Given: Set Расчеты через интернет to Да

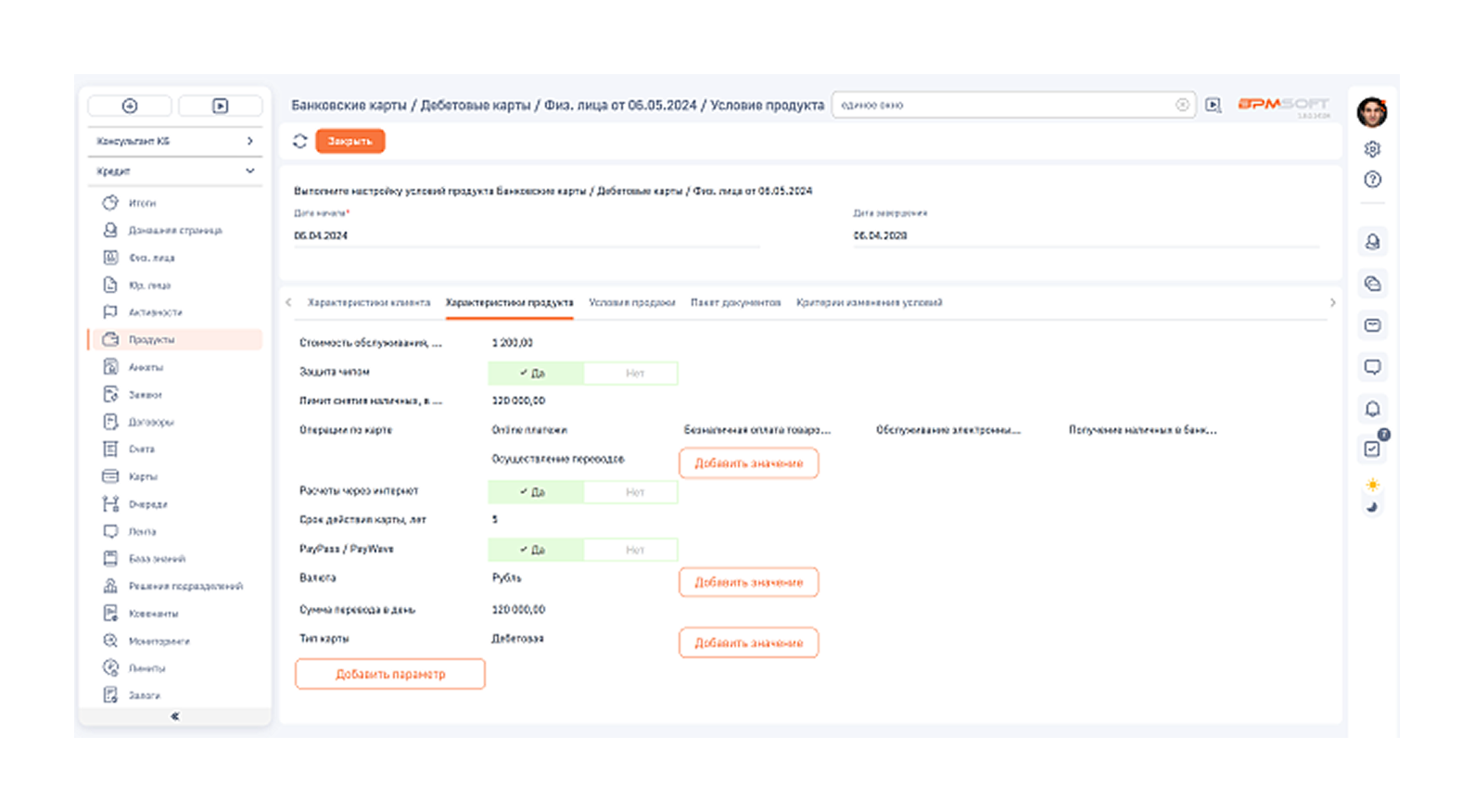Looking at the screenshot, I should [x=536, y=491].
